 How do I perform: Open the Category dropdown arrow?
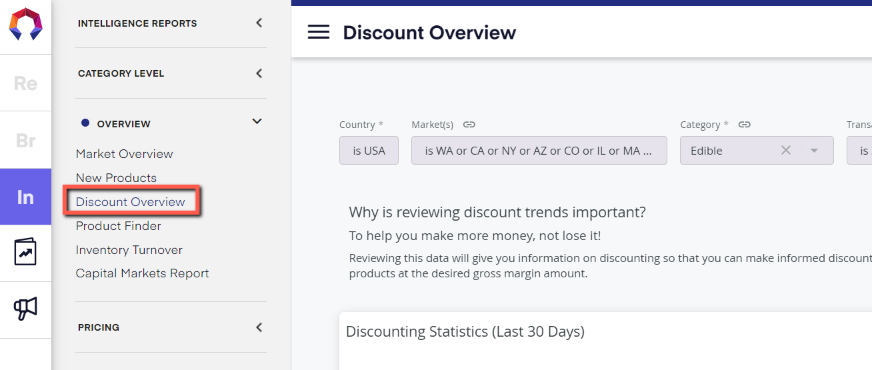[814, 151]
